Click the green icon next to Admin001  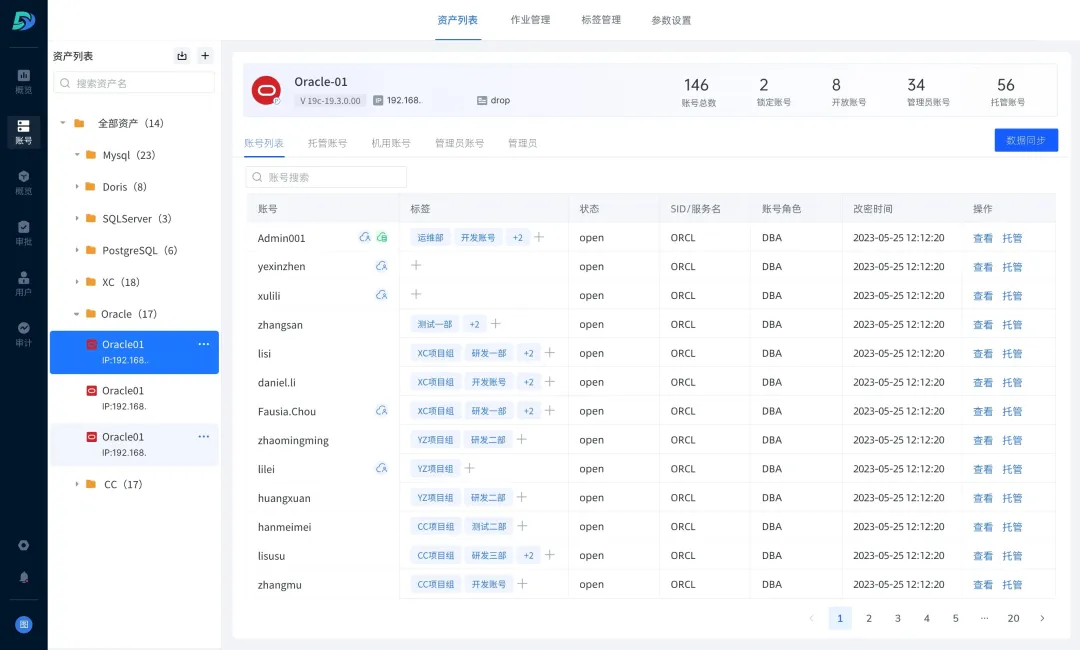tap(382, 237)
